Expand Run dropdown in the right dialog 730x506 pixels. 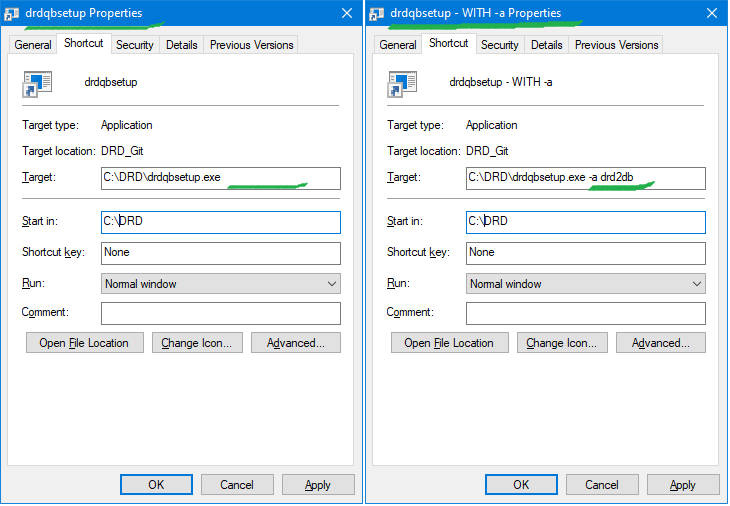click(x=585, y=284)
